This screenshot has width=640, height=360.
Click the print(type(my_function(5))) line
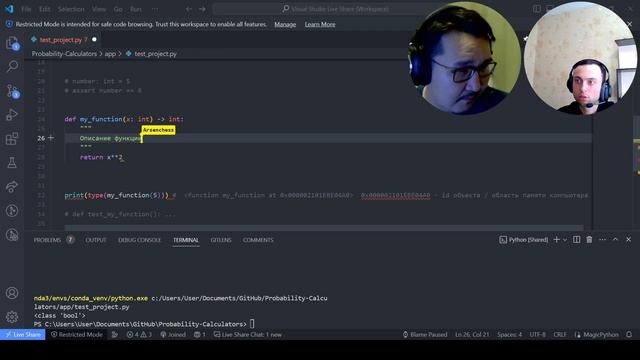tap(117, 196)
